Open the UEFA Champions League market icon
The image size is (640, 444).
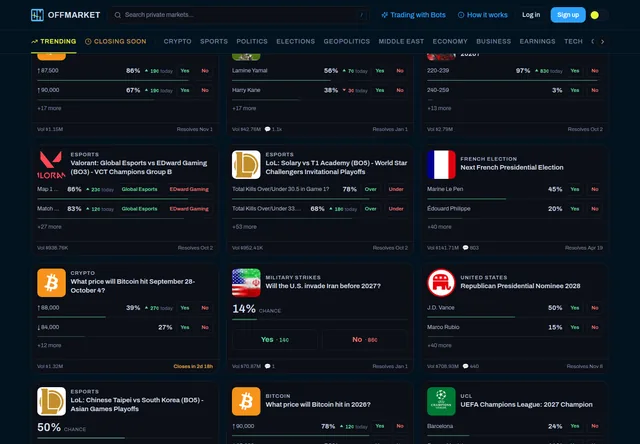[441, 402]
